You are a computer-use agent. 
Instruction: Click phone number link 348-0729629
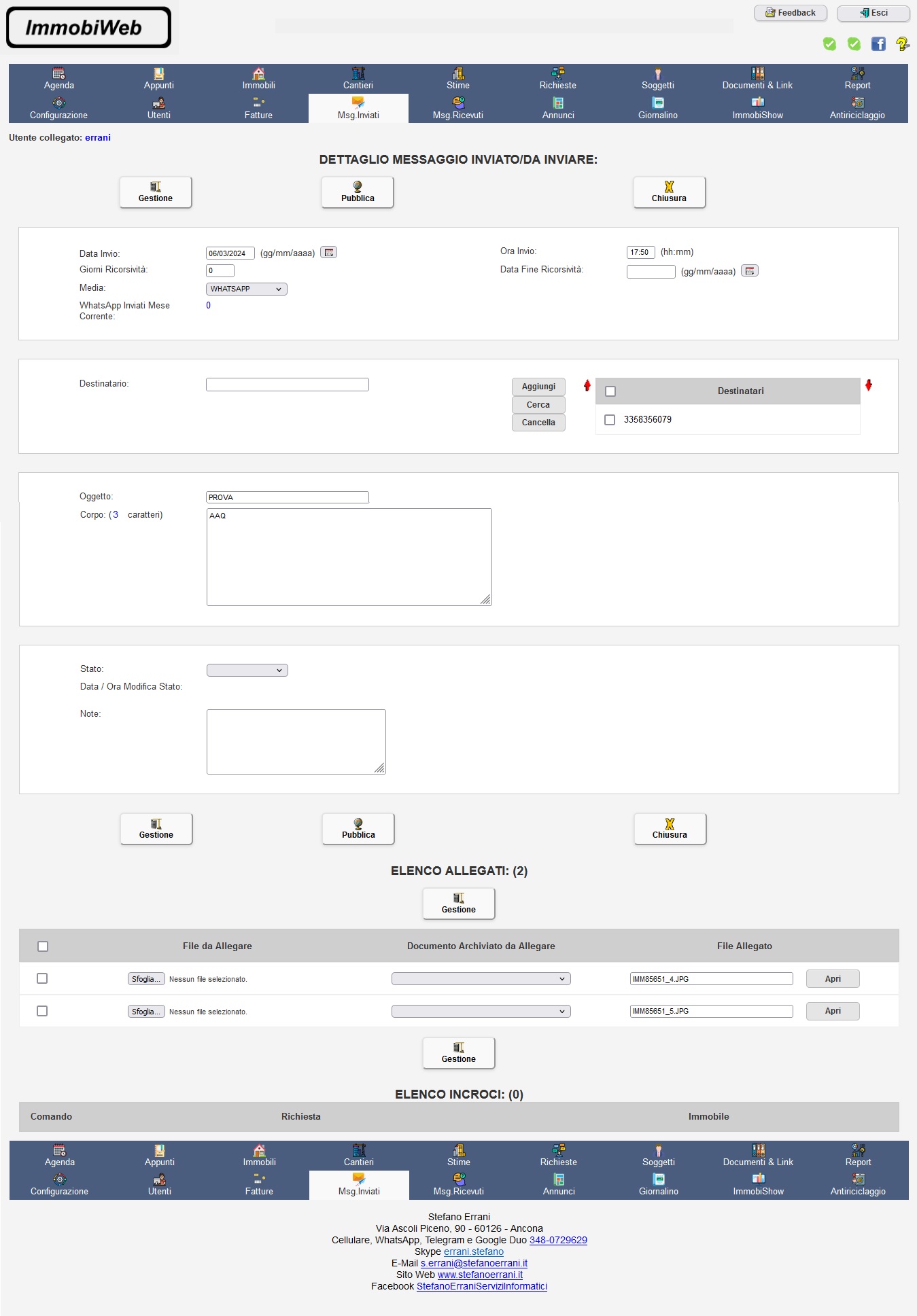point(558,1240)
